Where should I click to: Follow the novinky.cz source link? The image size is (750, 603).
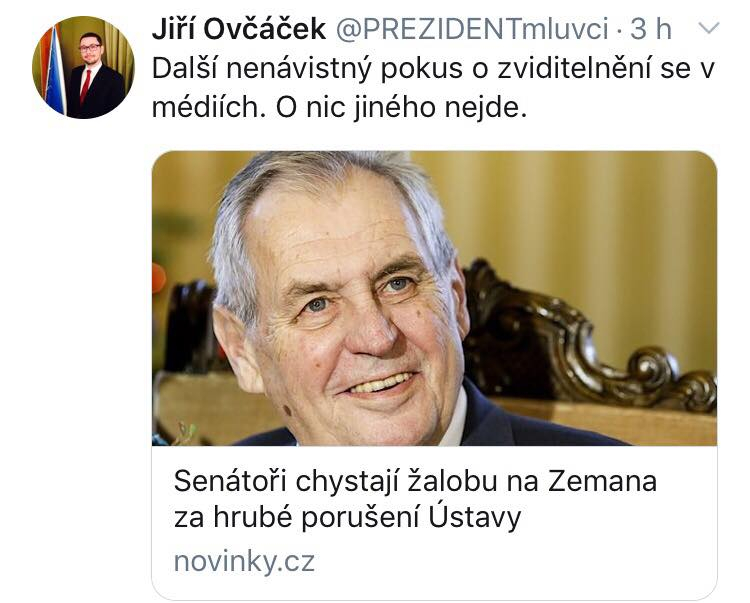click(244, 560)
